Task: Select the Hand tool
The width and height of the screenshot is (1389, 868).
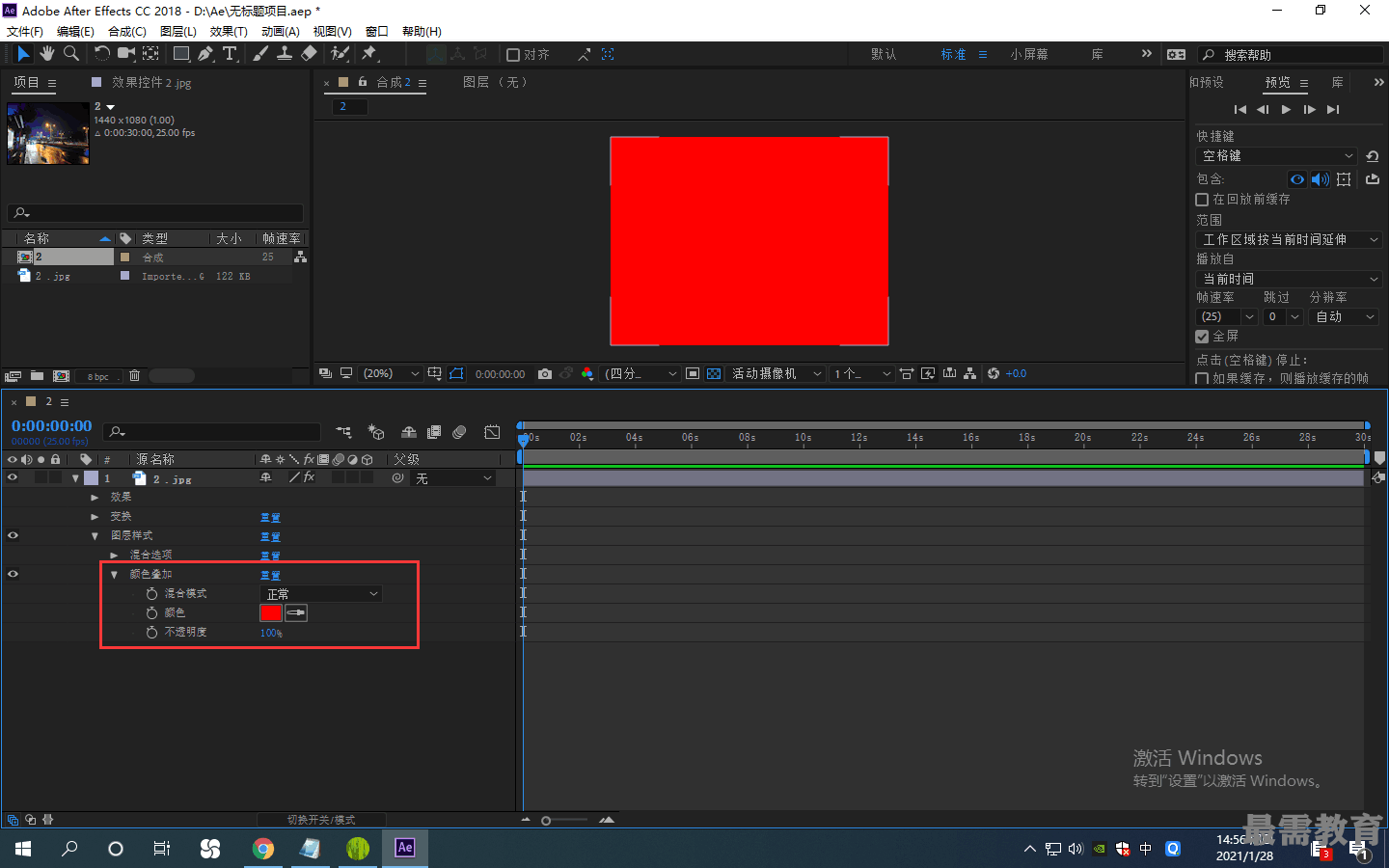Action: coord(47,54)
